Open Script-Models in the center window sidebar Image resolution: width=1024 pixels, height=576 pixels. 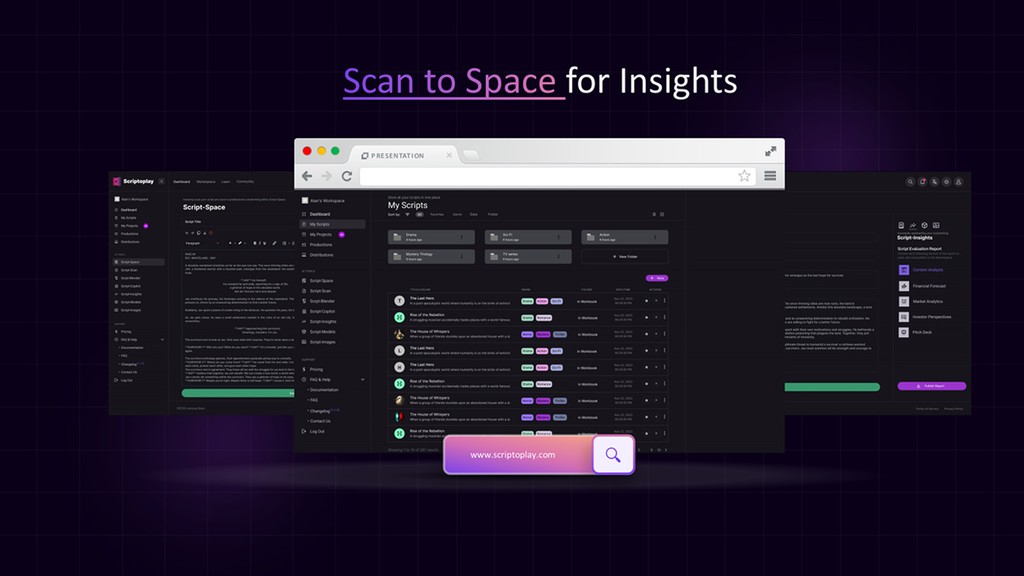[323, 332]
